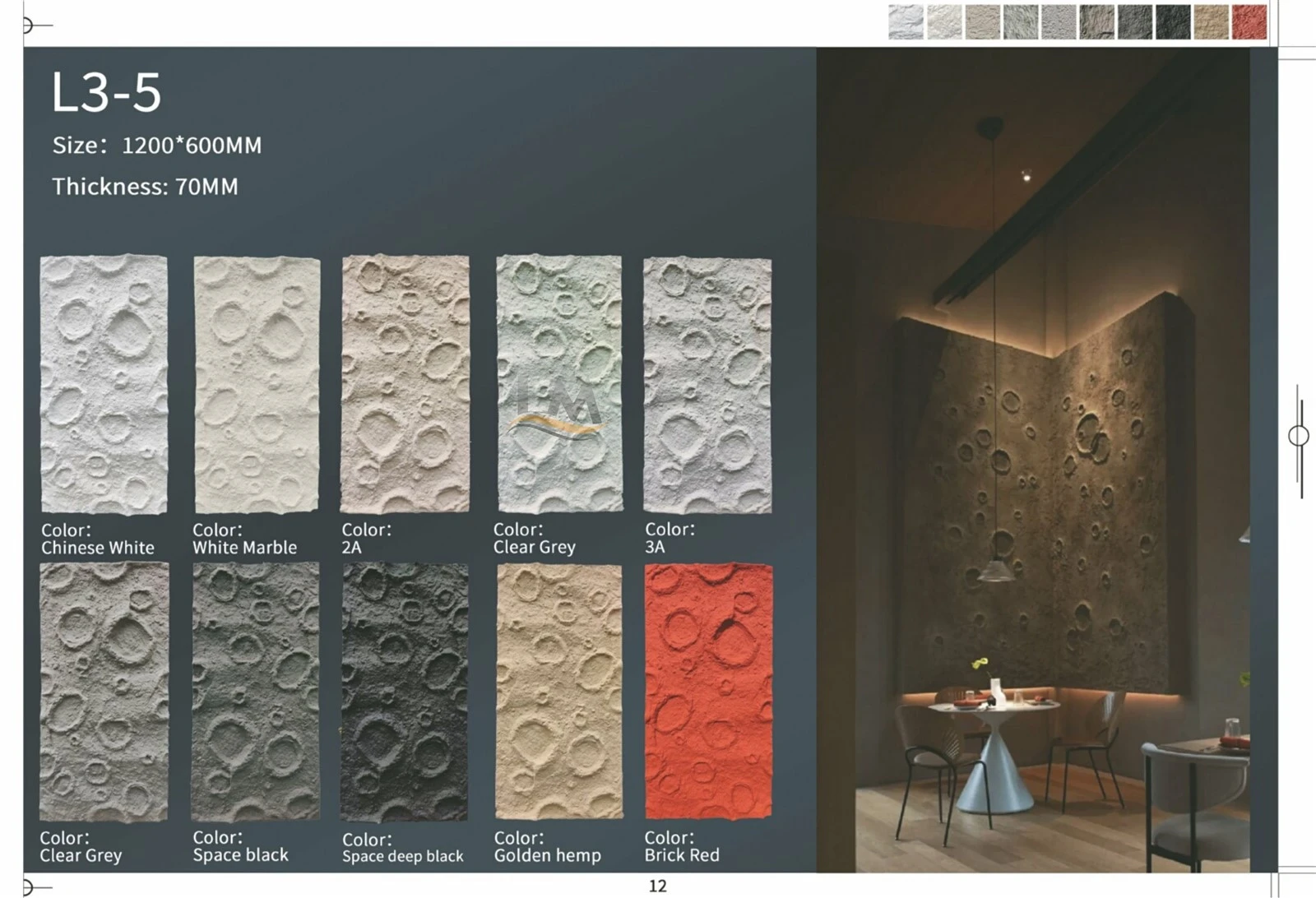The image size is (1316, 898).
Task: Click the 'Brick Red' color label
Action: point(682,855)
